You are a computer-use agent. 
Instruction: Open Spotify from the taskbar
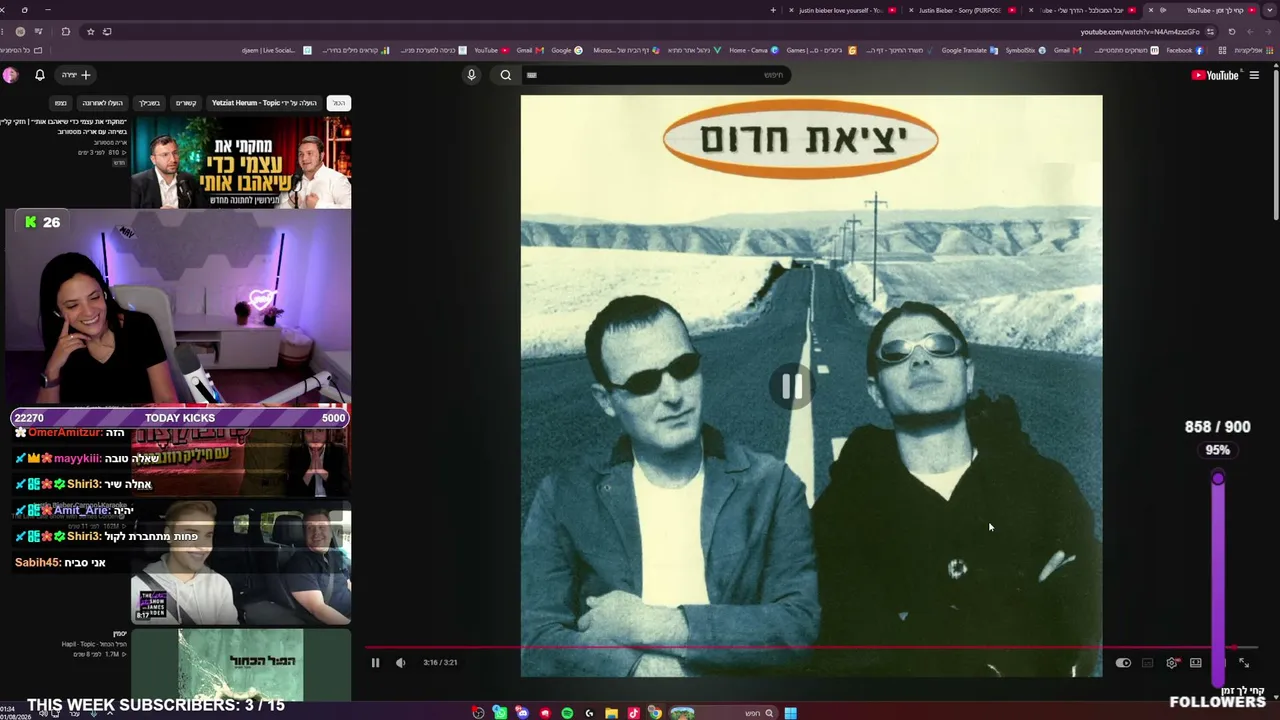567,713
